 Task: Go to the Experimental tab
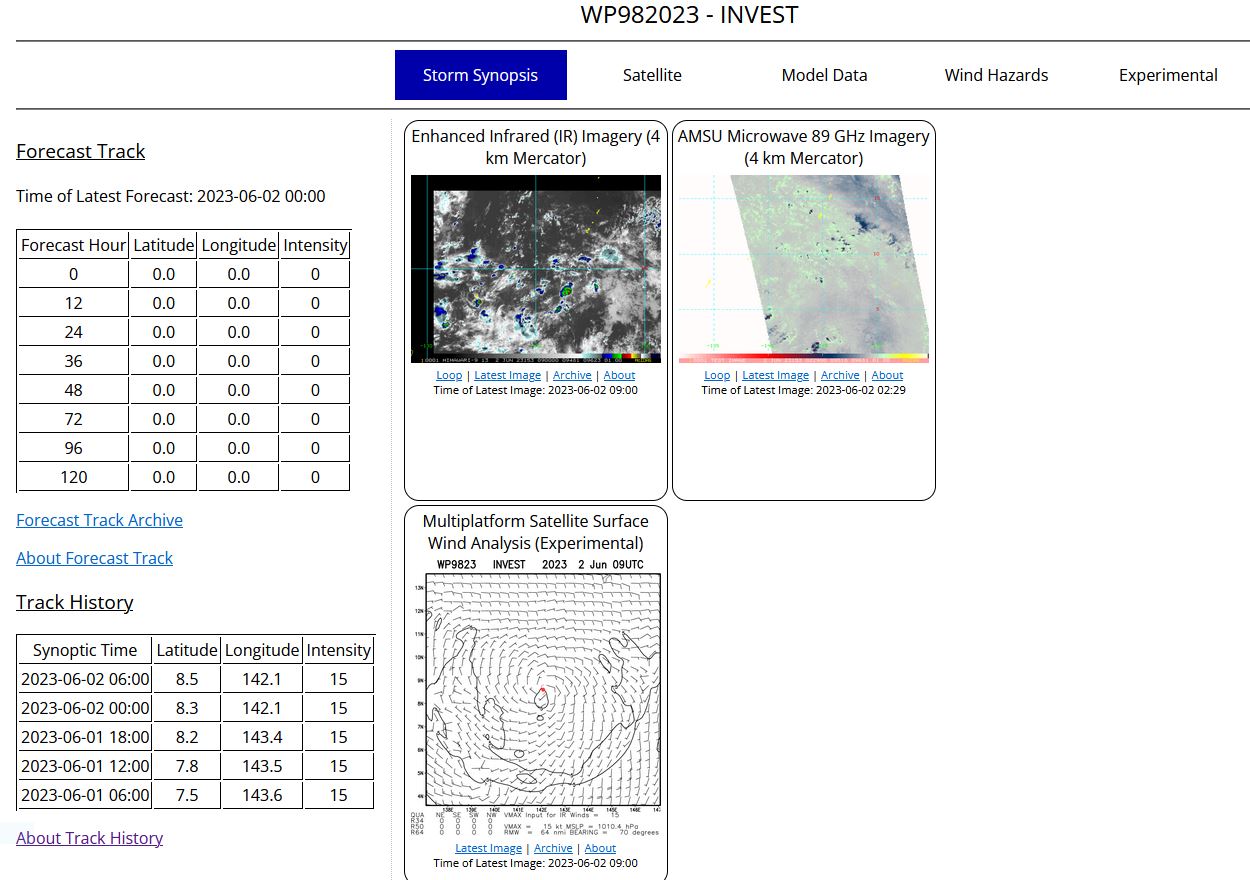coord(1168,75)
